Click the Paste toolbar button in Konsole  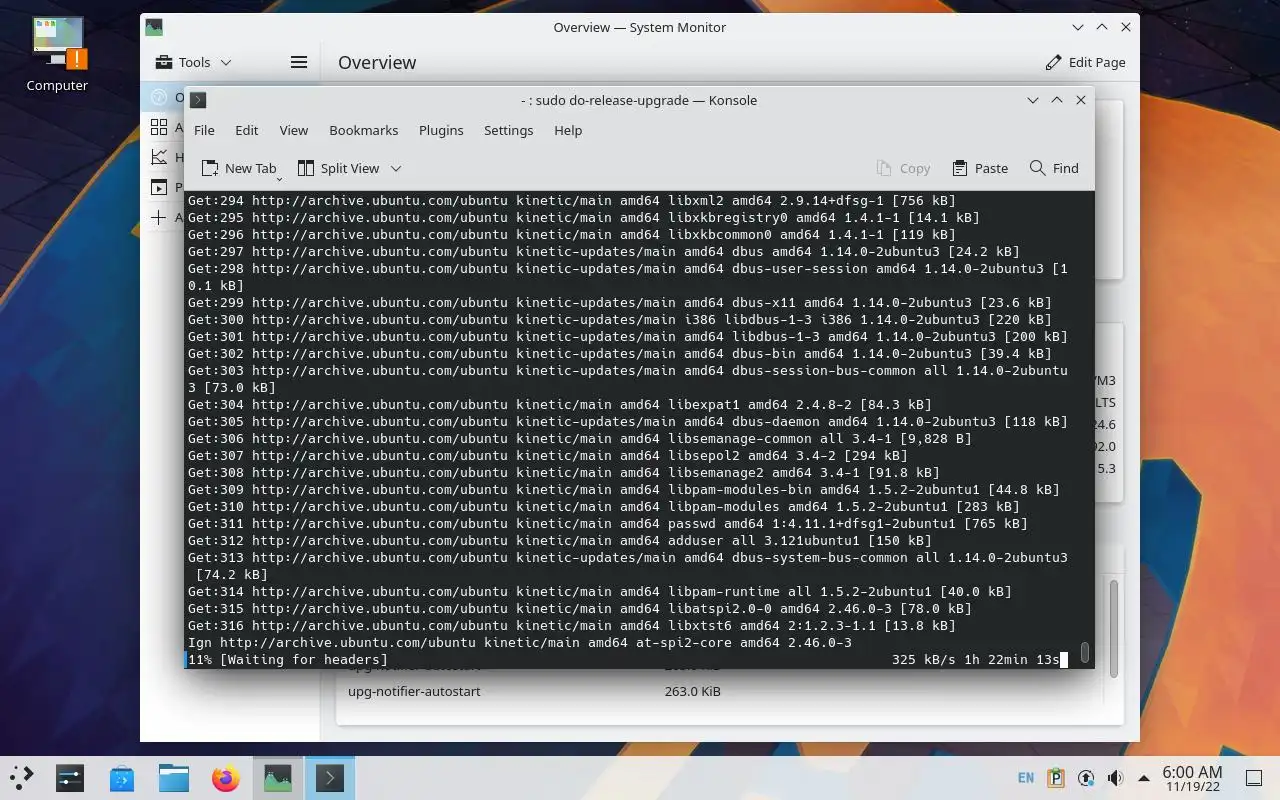click(x=980, y=168)
